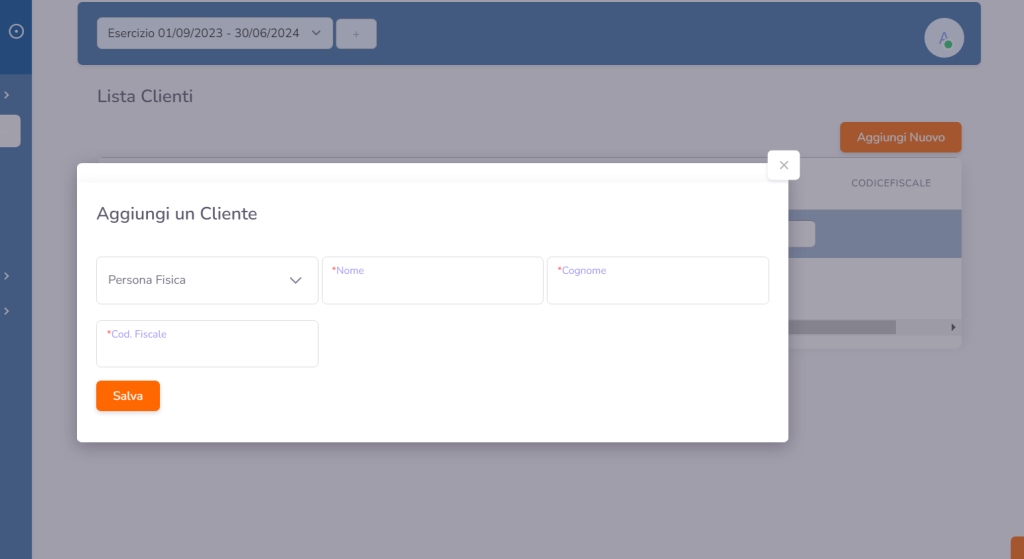This screenshot has height=559, width=1024.
Task: Click the table's horizontal scrollbar track
Action: click(x=920, y=327)
